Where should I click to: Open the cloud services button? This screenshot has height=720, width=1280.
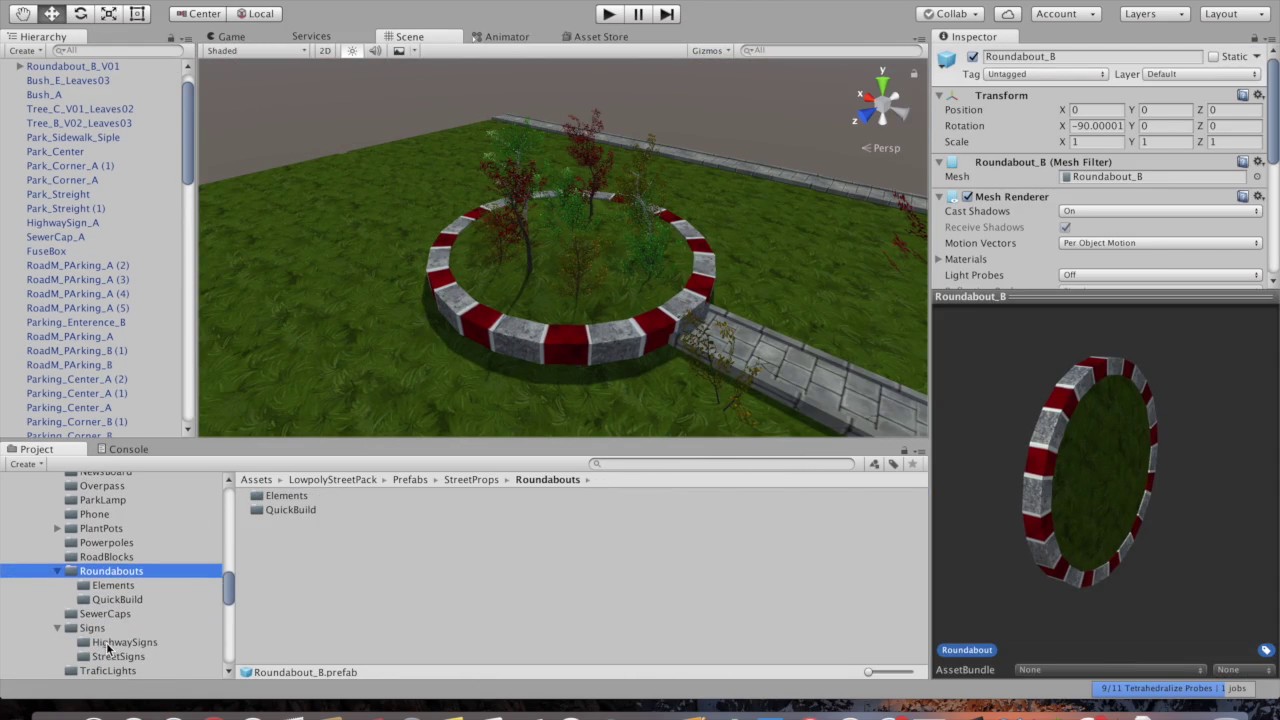[1008, 14]
